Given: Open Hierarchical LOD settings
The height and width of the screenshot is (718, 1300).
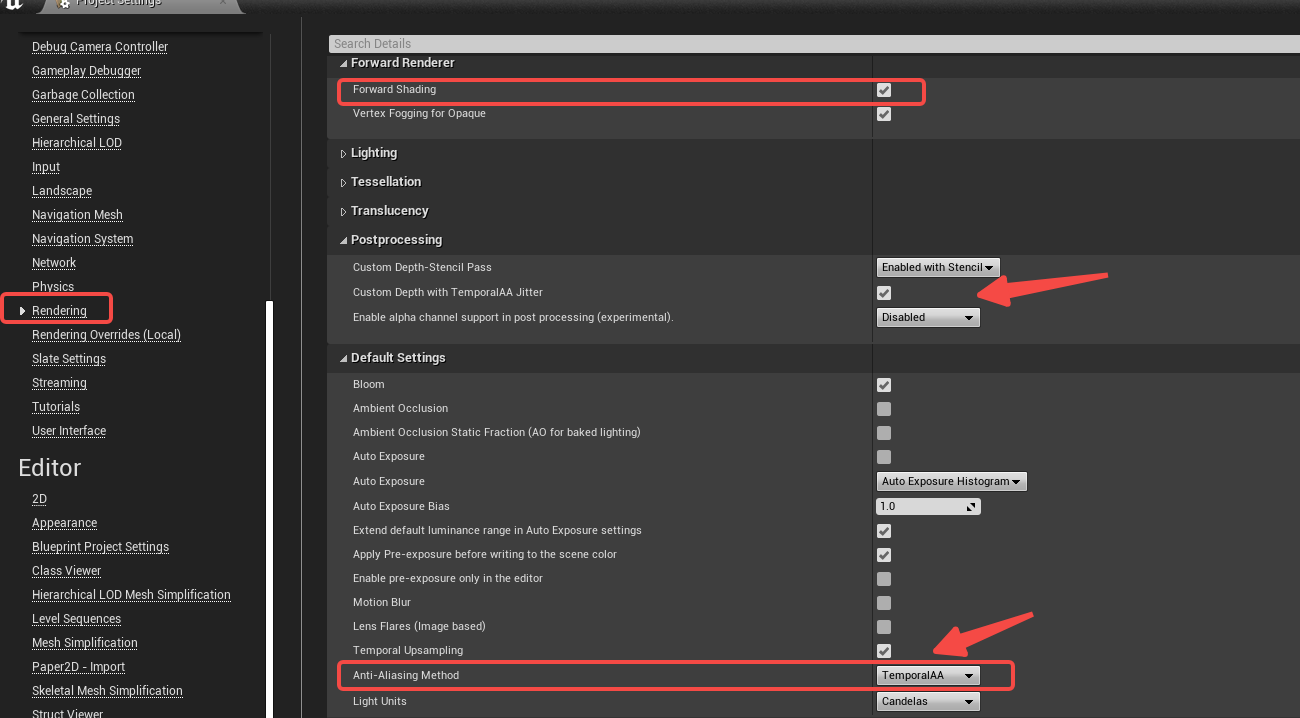Looking at the screenshot, I should click(x=77, y=143).
